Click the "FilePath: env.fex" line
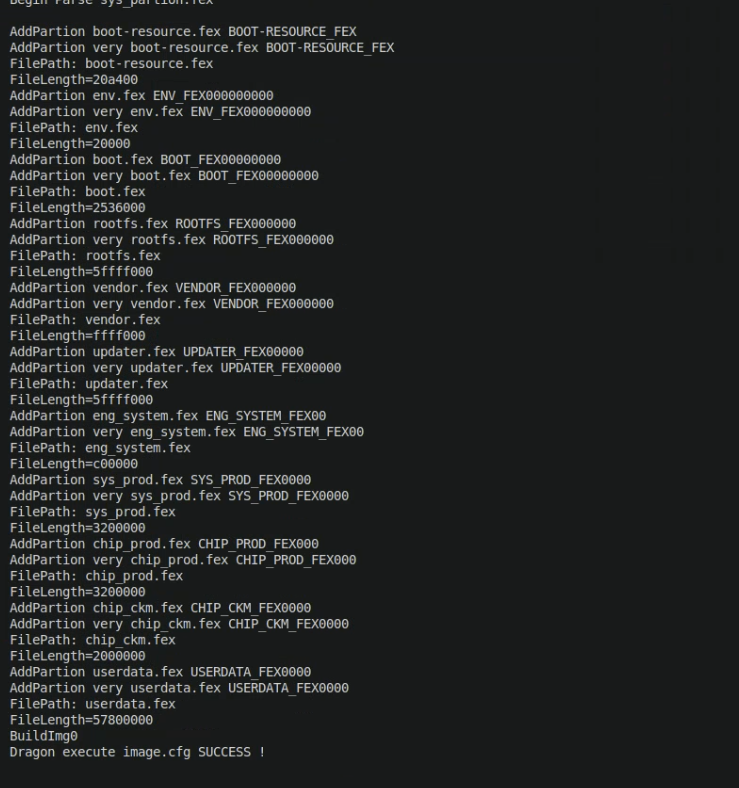The height and width of the screenshot is (788, 739). pyautogui.click(x=74, y=128)
